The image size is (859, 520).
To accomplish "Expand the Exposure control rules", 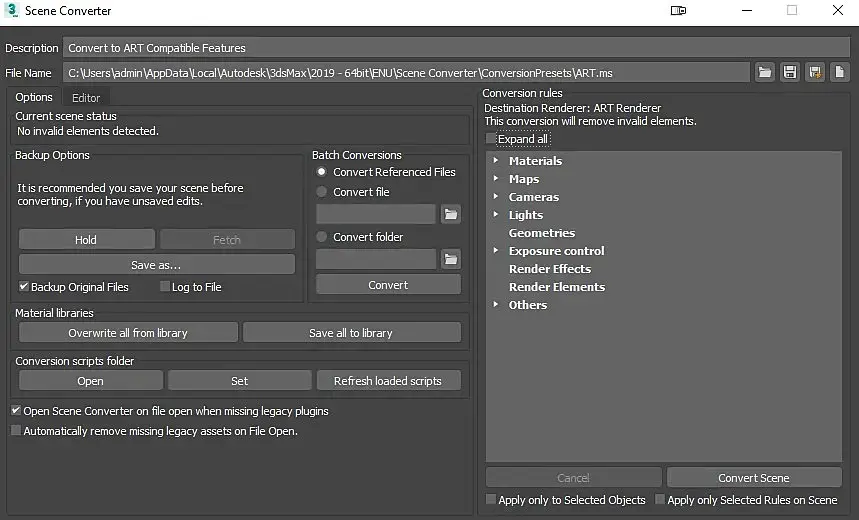I will pyautogui.click(x=496, y=251).
